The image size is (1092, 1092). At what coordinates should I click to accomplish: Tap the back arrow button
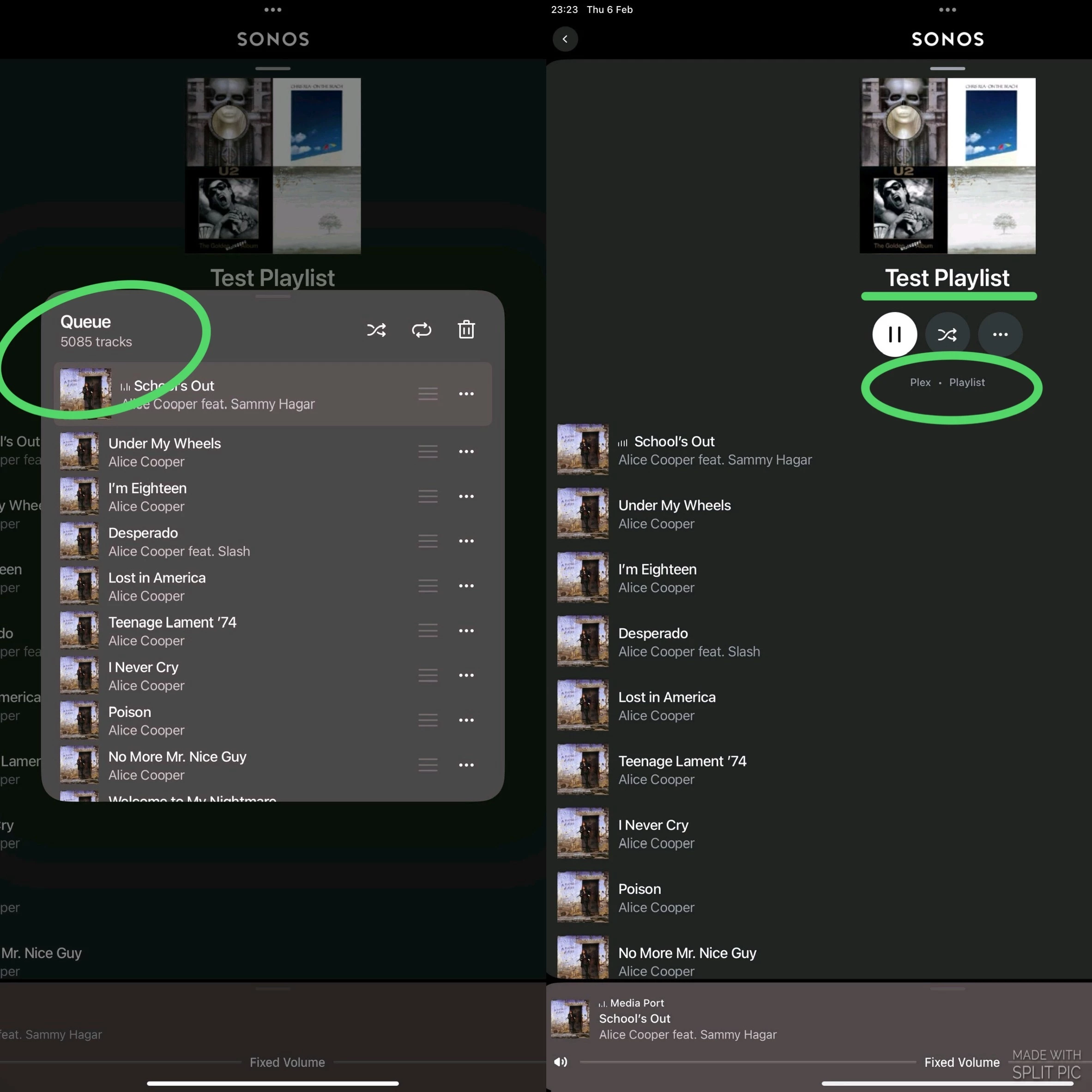coord(565,39)
